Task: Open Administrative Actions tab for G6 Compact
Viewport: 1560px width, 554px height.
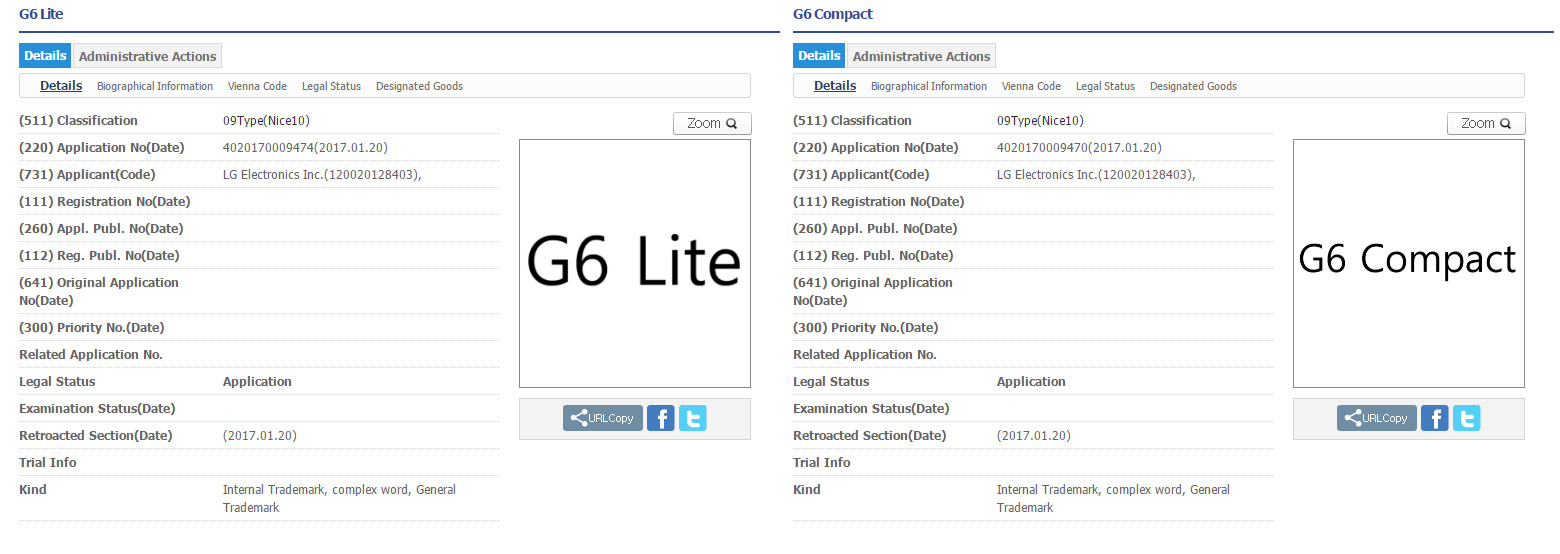Action: (x=921, y=56)
